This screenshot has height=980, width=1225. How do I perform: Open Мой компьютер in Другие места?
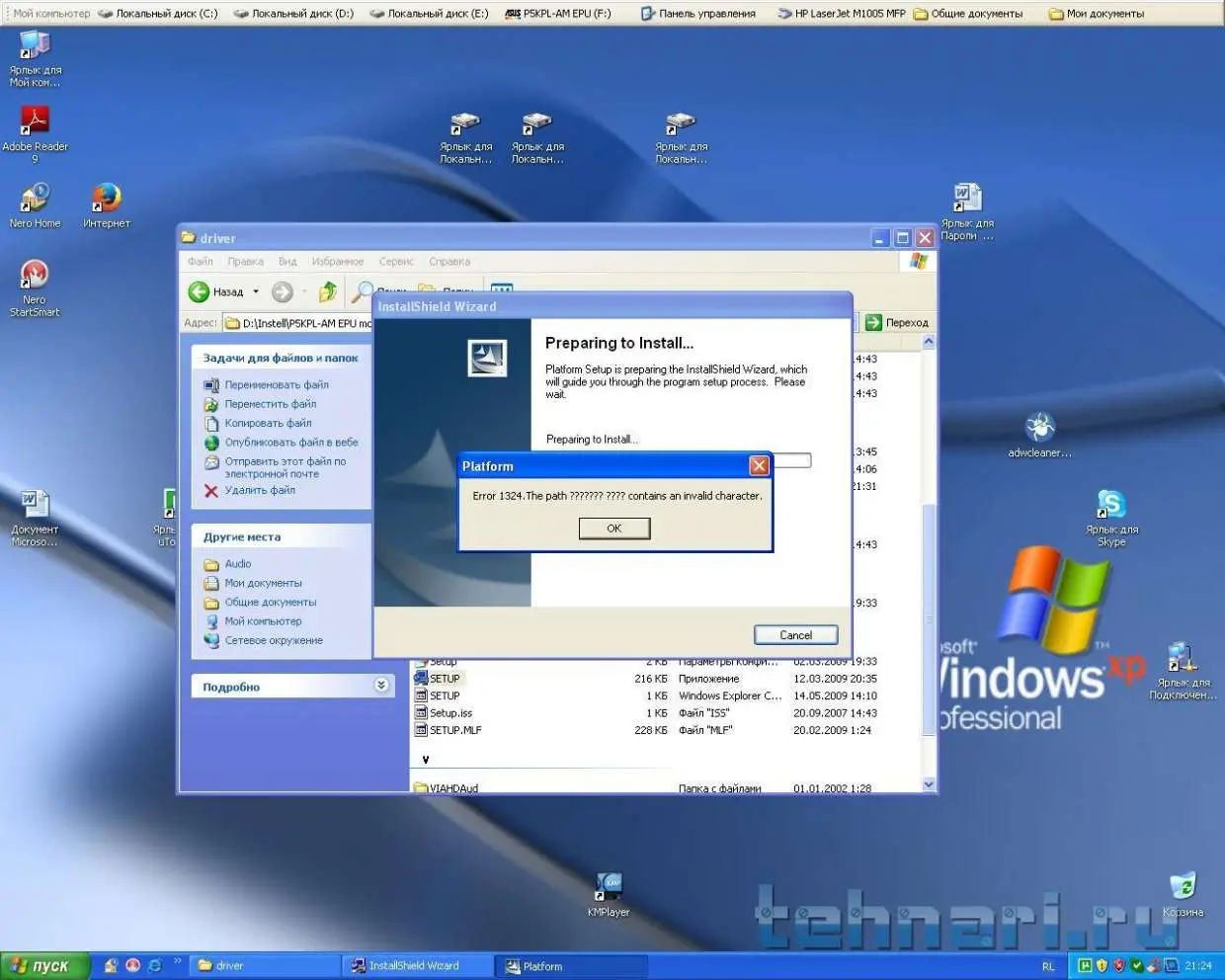pyautogui.click(x=263, y=621)
